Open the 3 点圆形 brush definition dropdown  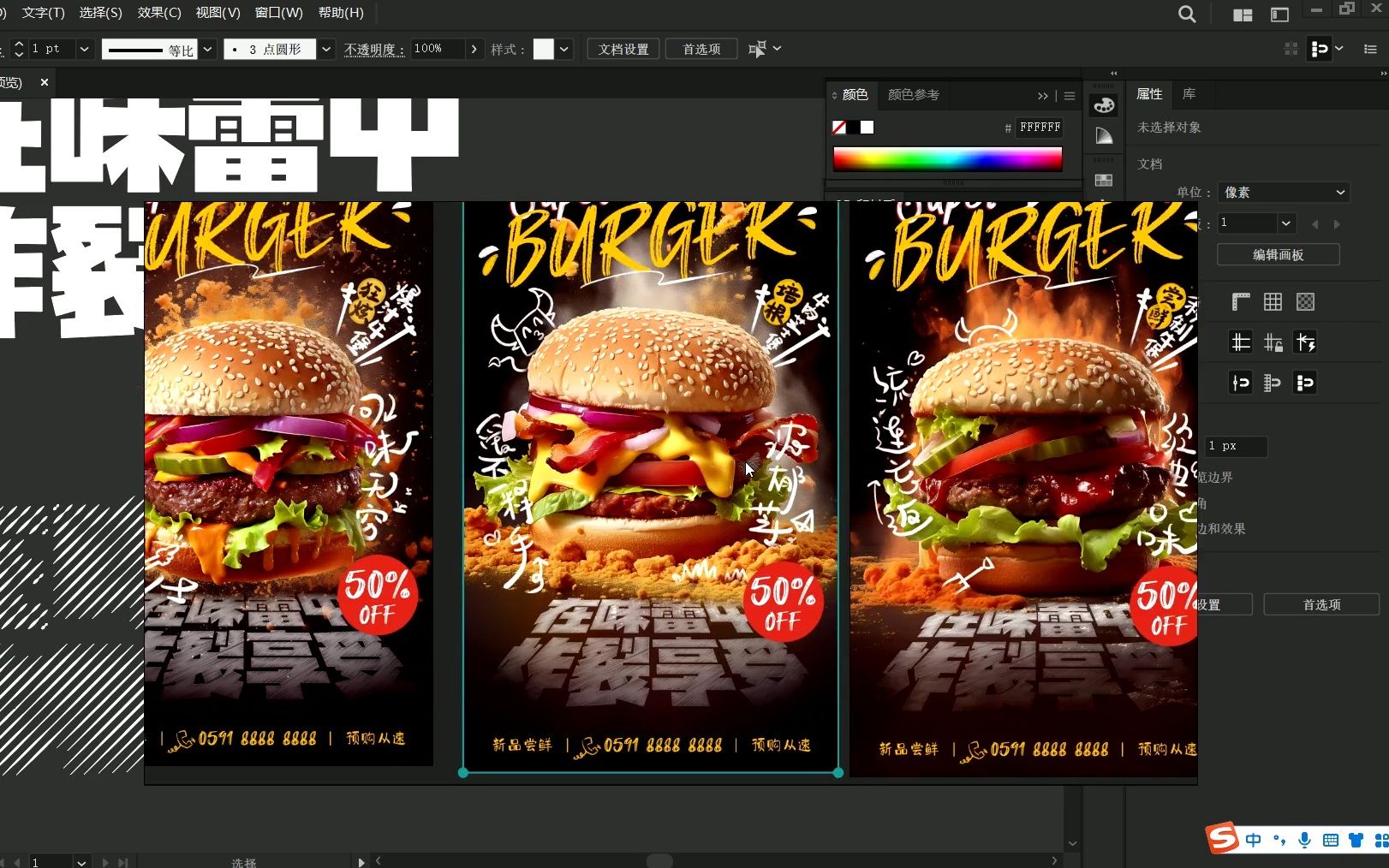326,49
